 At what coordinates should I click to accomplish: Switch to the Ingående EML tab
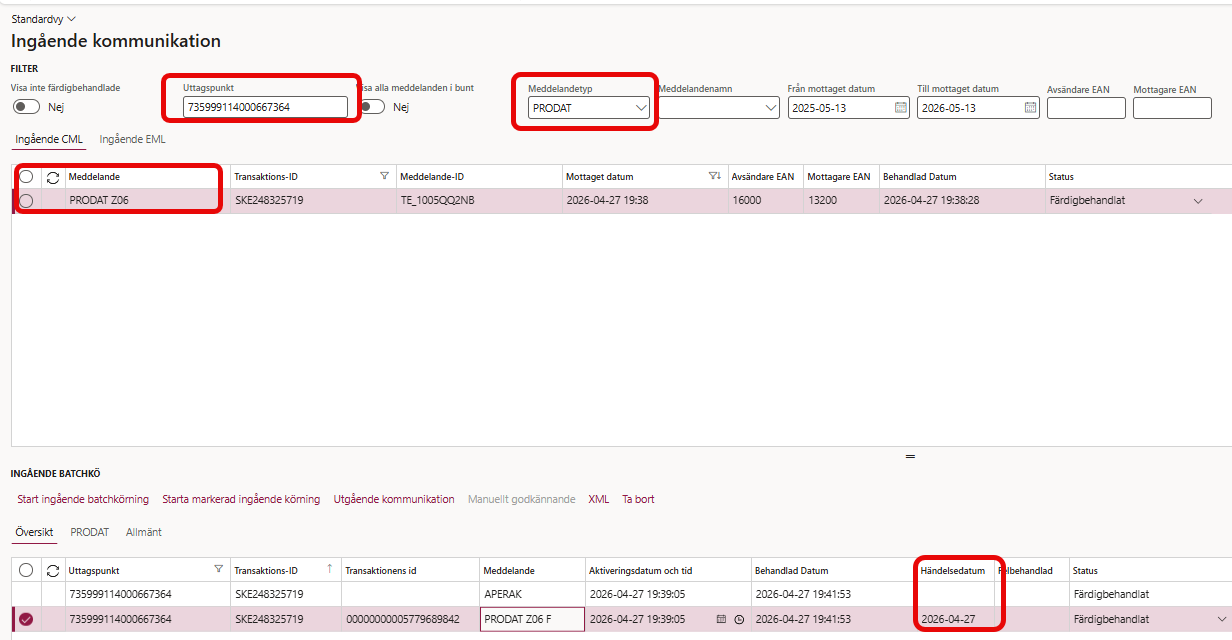pyautogui.click(x=132, y=139)
